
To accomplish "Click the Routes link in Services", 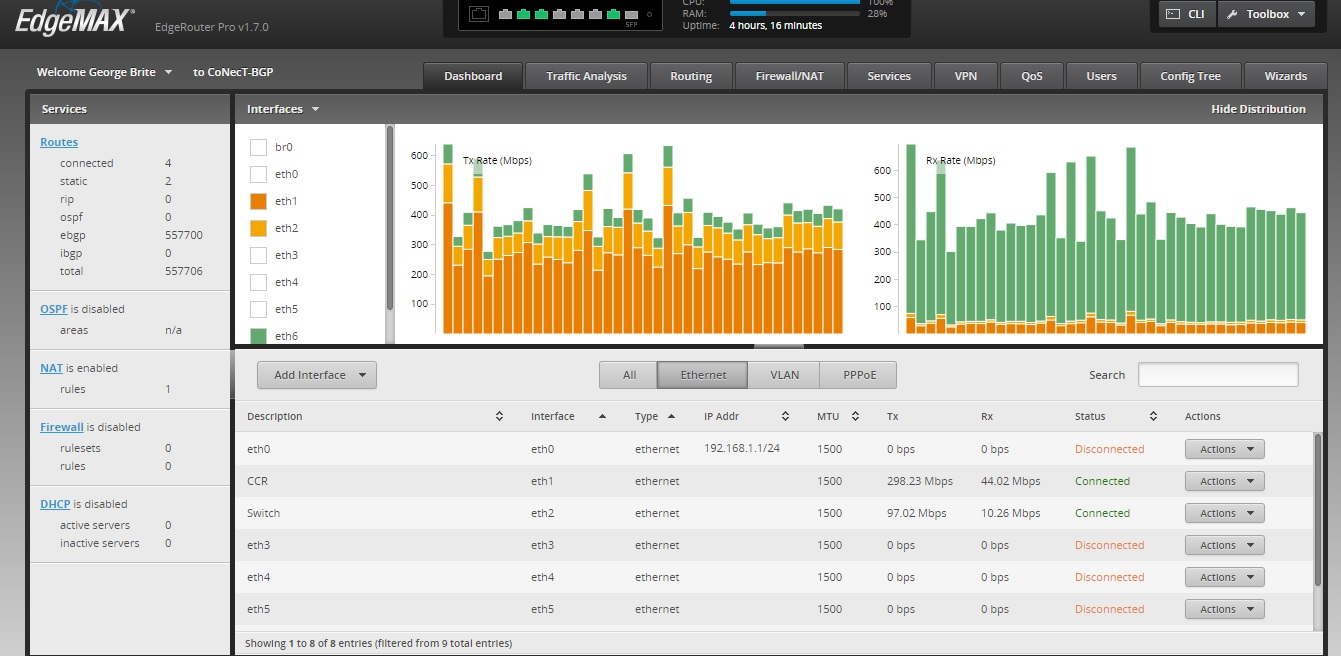I will pyautogui.click(x=59, y=142).
